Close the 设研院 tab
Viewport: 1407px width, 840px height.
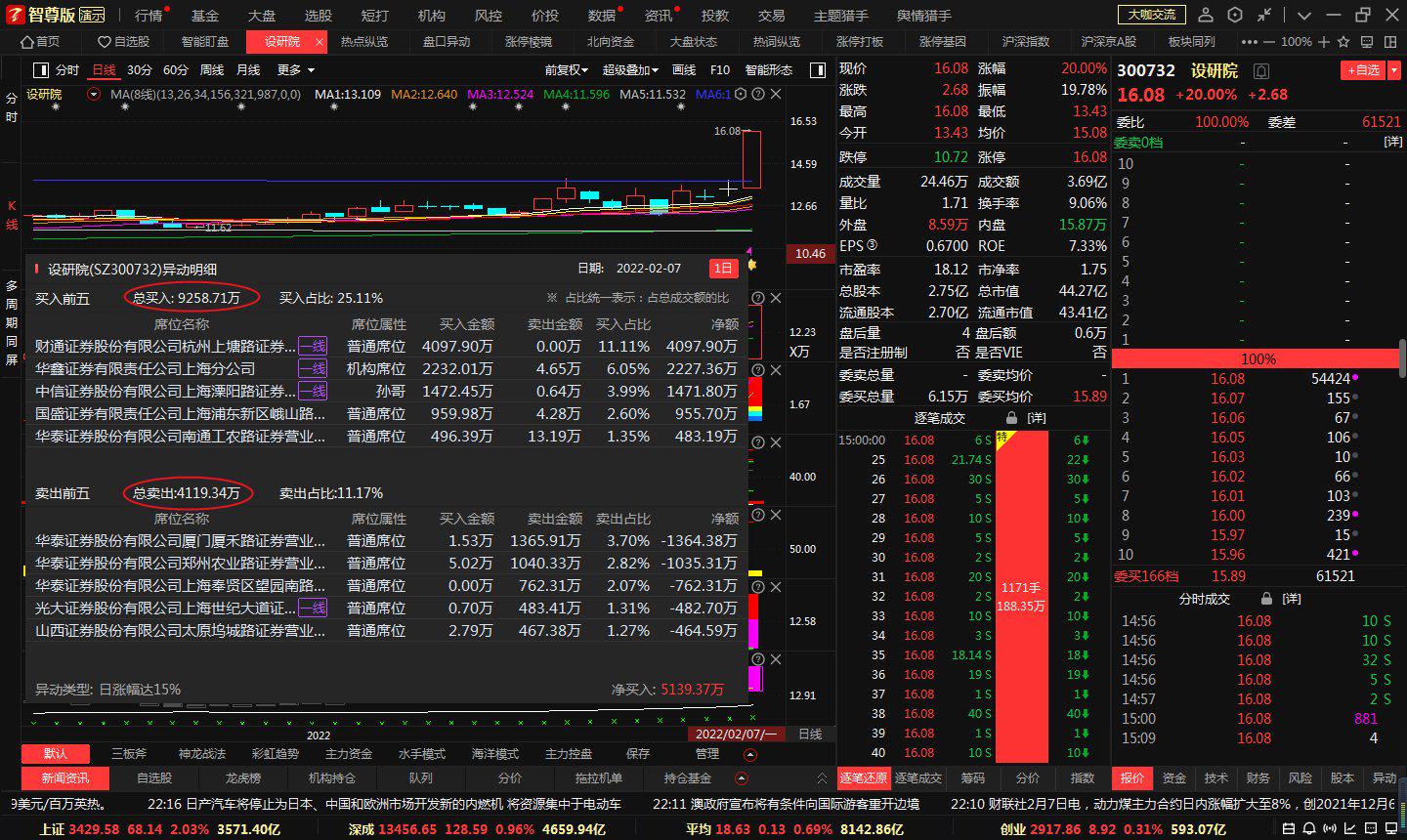coord(319,42)
